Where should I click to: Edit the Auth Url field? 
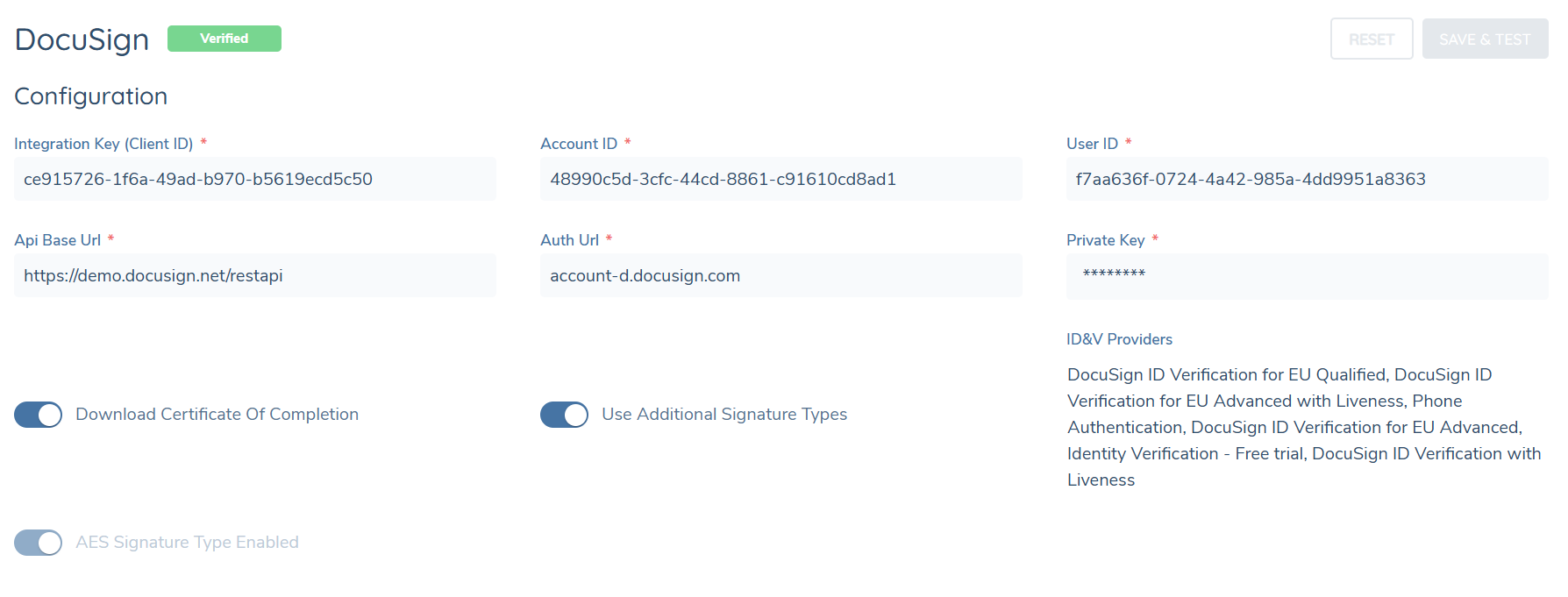(x=781, y=275)
